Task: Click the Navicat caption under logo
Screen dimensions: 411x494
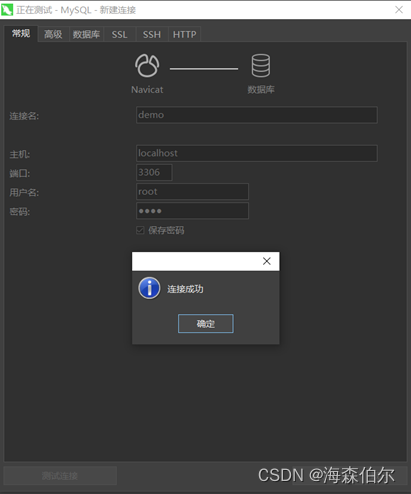Action: tap(147, 90)
